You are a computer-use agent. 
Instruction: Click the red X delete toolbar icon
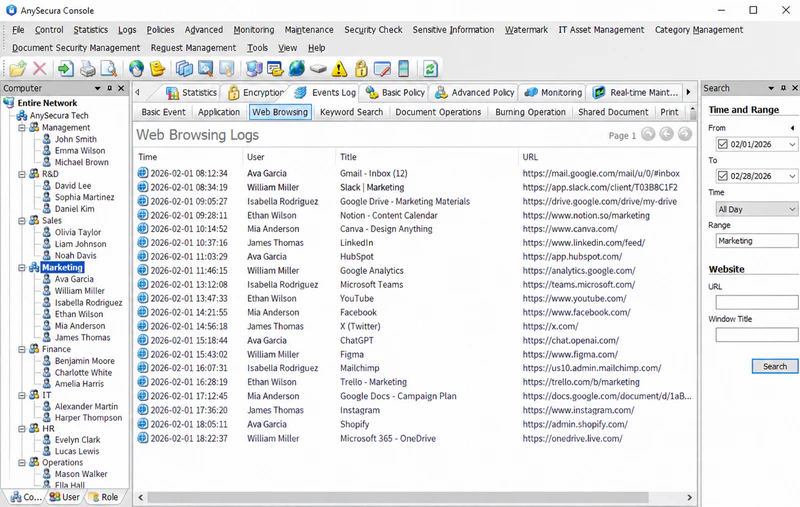click(x=40, y=68)
